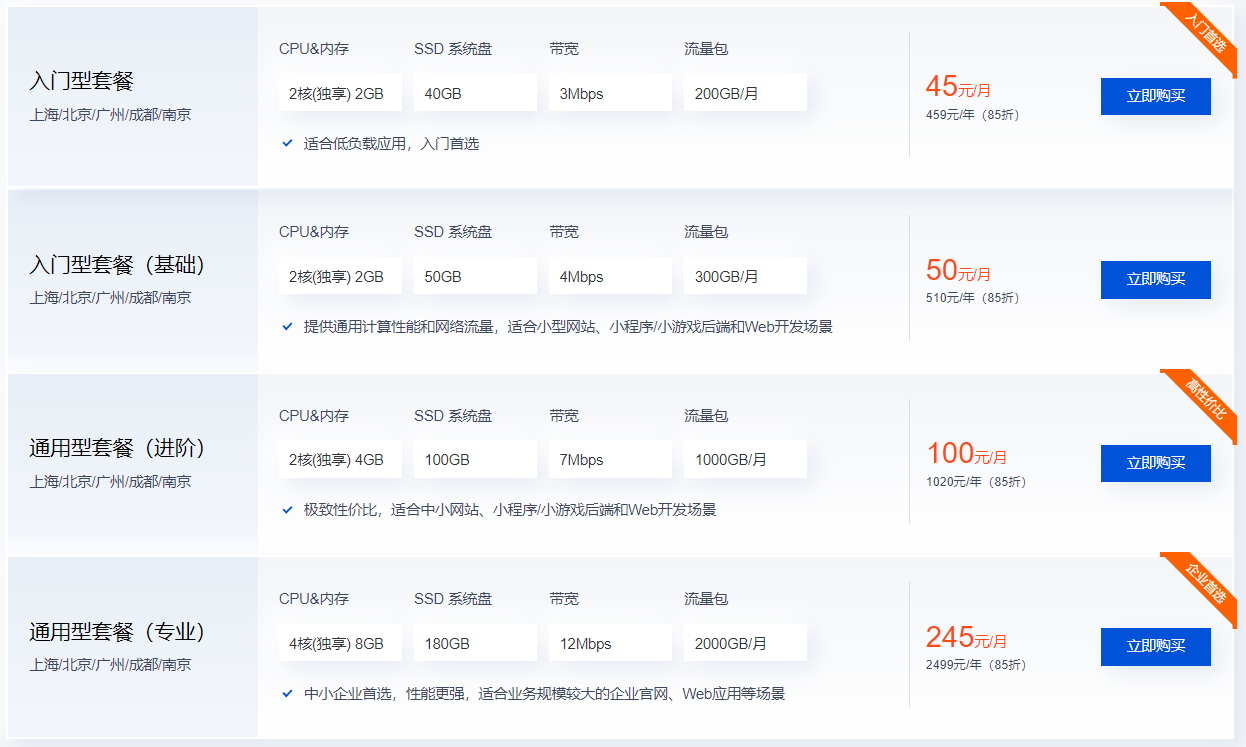Click the 入门首选 corner ribbon
1246x747 pixels.
tap(1204, 34)
